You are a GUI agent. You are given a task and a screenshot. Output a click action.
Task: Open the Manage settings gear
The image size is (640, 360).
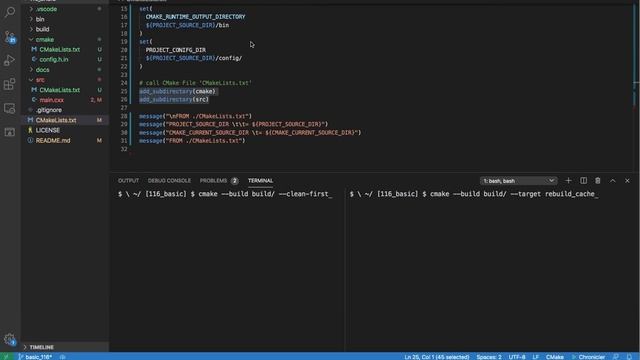point(9,339)
